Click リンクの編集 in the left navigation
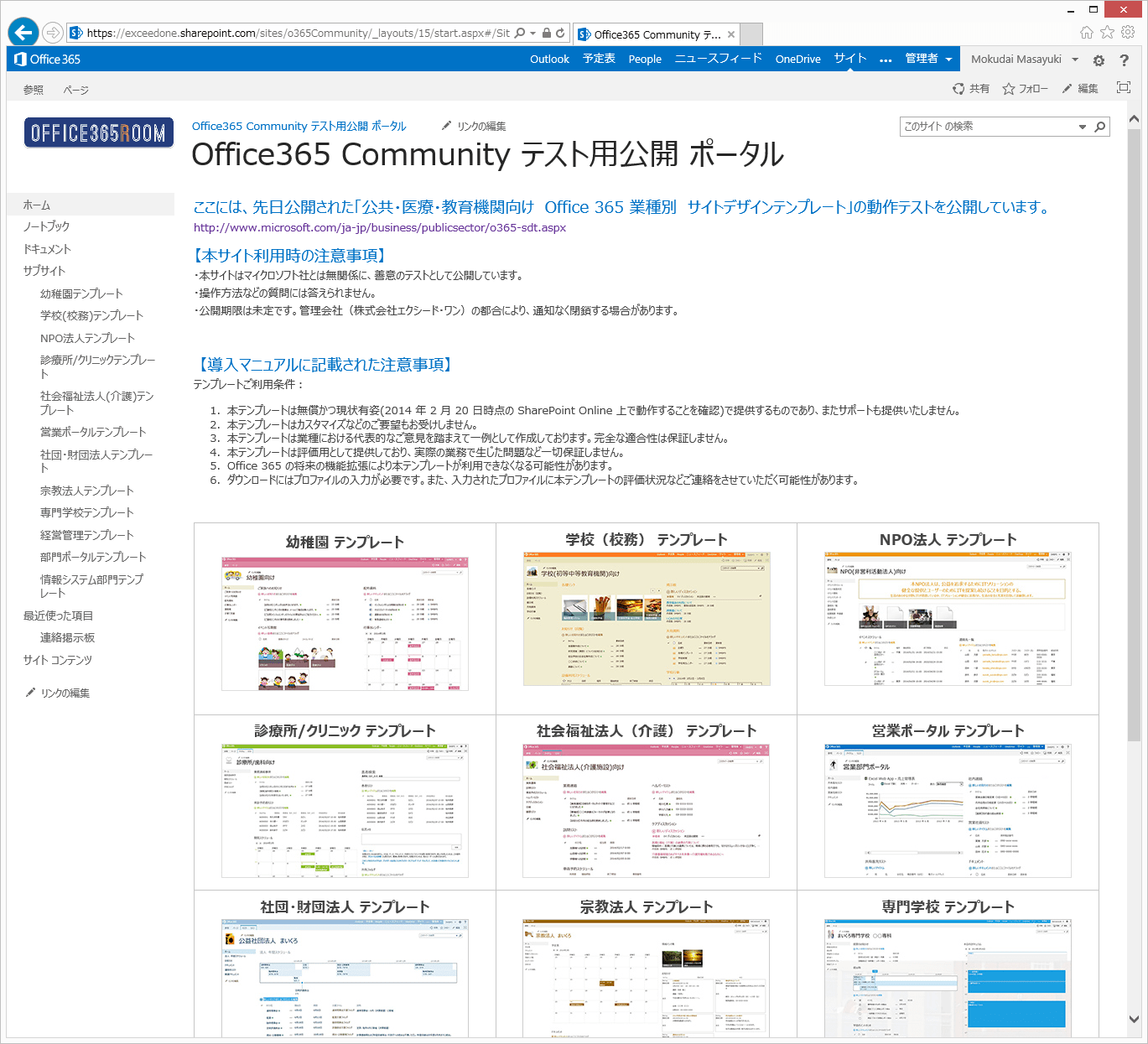The height and width of the screenshot is (1044, 1148). tap(58, 693)
